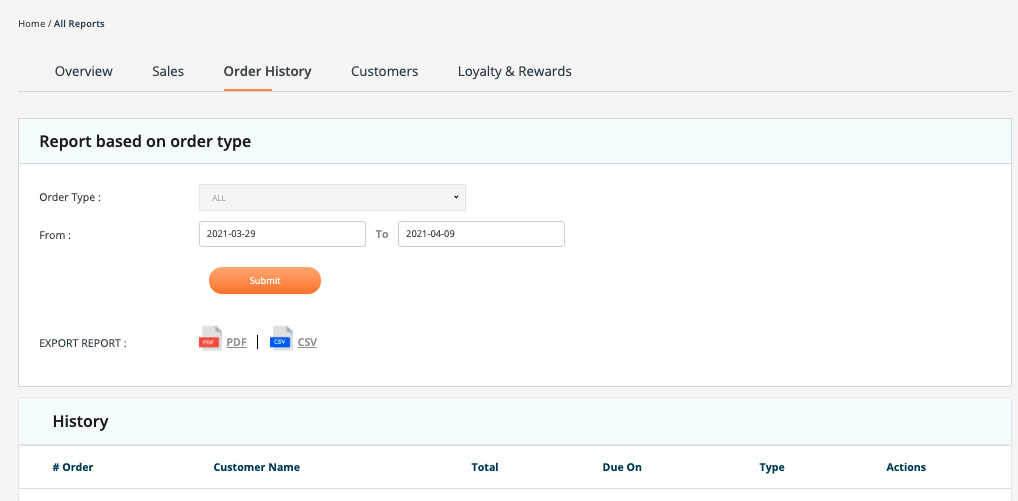Select the Order History tab
The width and height of the screenshot is (1018, 501).
pyautogui.click(x=267, y=71)
